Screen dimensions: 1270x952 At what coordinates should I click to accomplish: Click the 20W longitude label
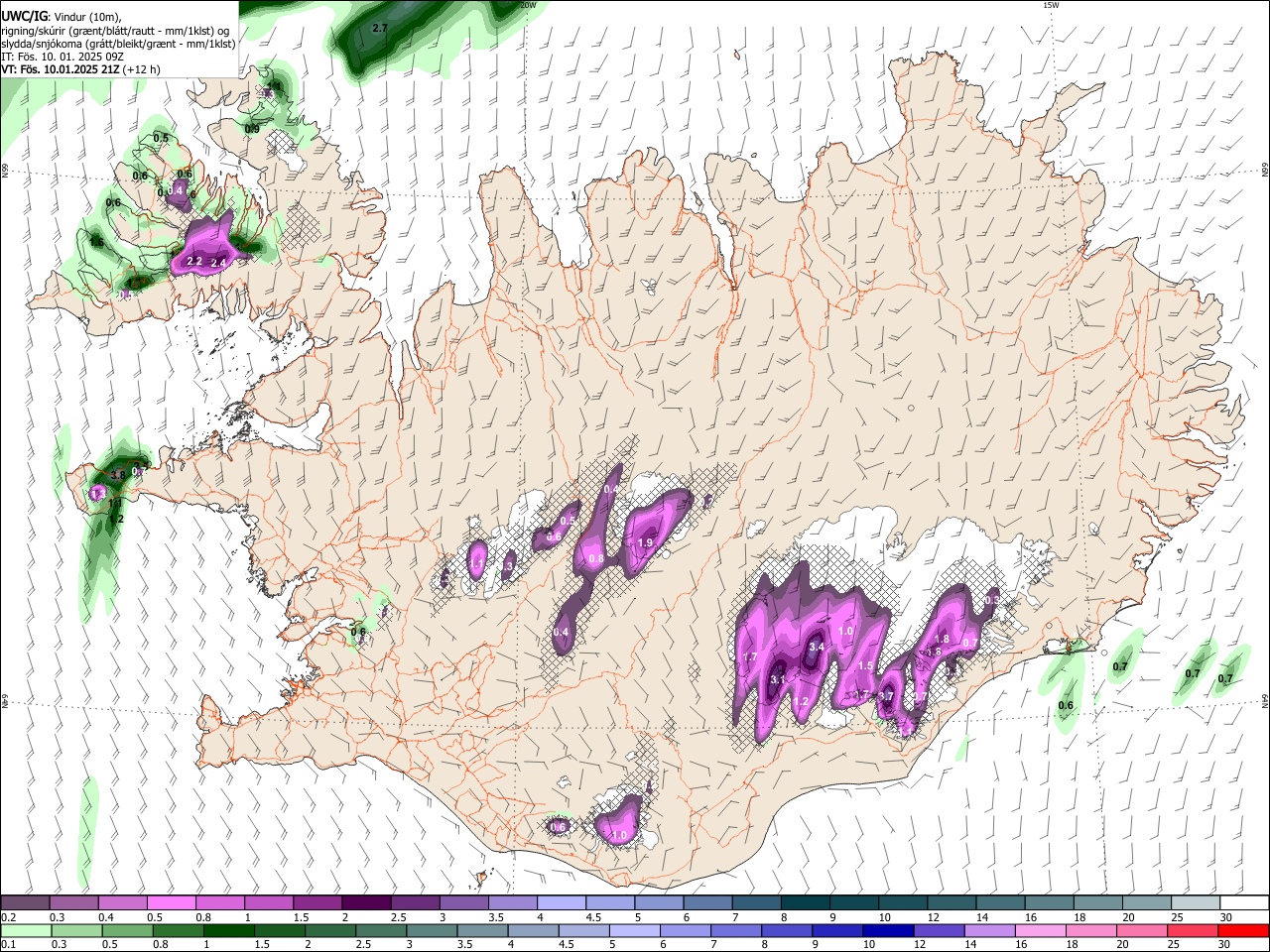point(528,5)
